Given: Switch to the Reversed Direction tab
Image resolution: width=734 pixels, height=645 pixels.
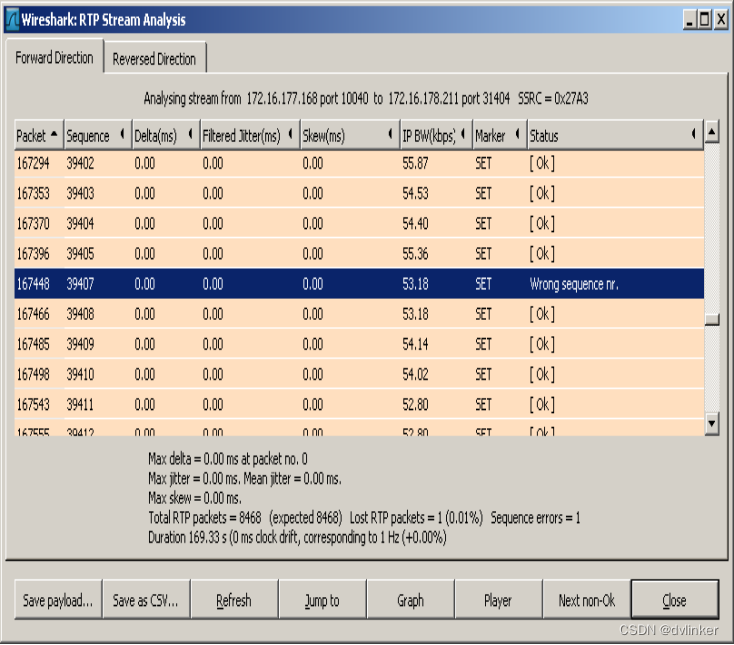Looking at the screenshot, I should (x=154, y=58).
